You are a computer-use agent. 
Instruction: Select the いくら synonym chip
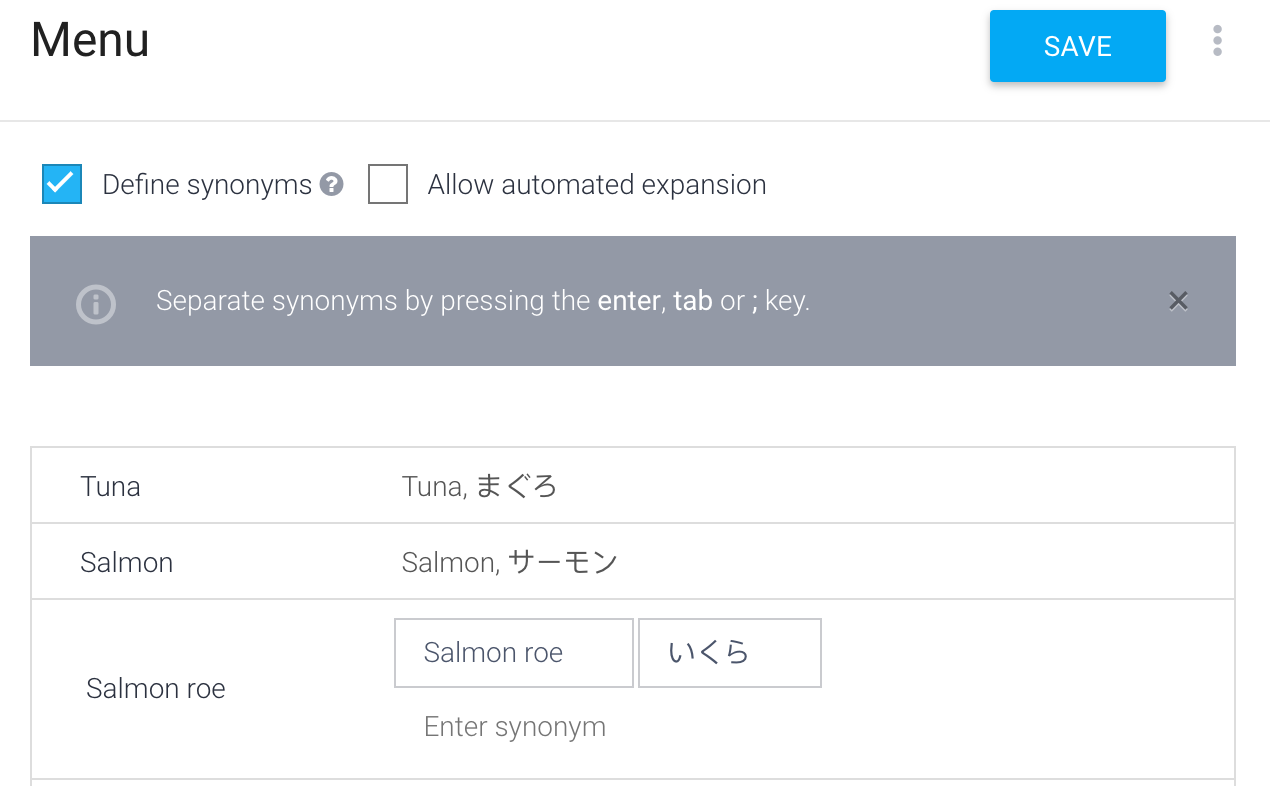click(730, 653)
